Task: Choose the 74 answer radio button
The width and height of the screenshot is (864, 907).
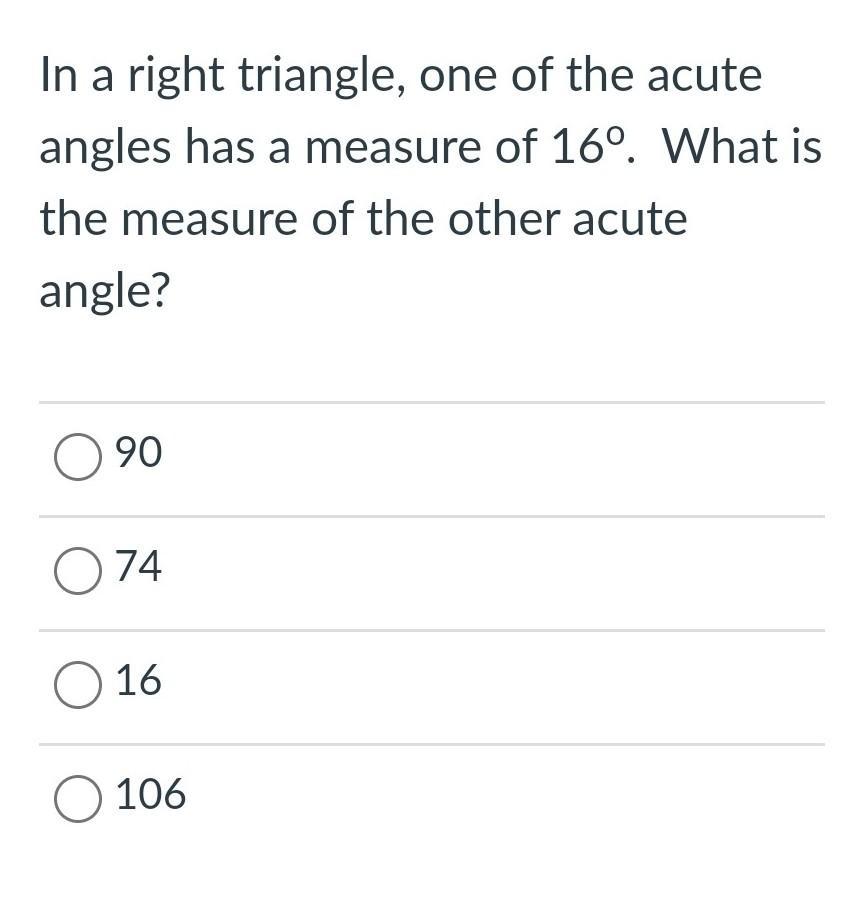Action: 78,571
